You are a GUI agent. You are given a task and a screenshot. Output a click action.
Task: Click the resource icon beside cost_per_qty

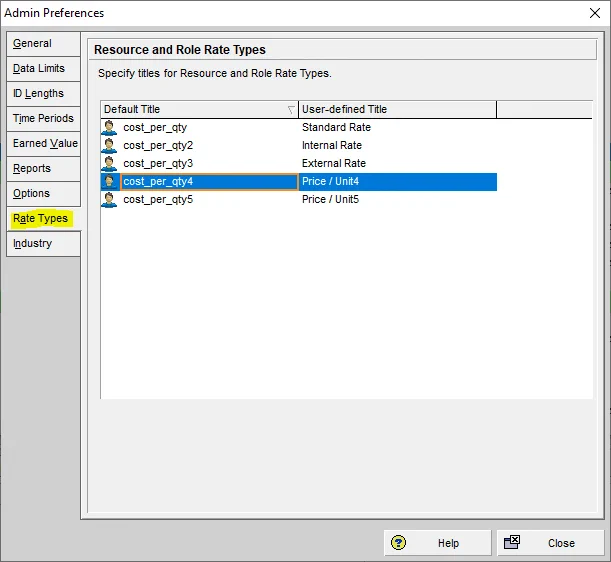[x=109, y=127]
